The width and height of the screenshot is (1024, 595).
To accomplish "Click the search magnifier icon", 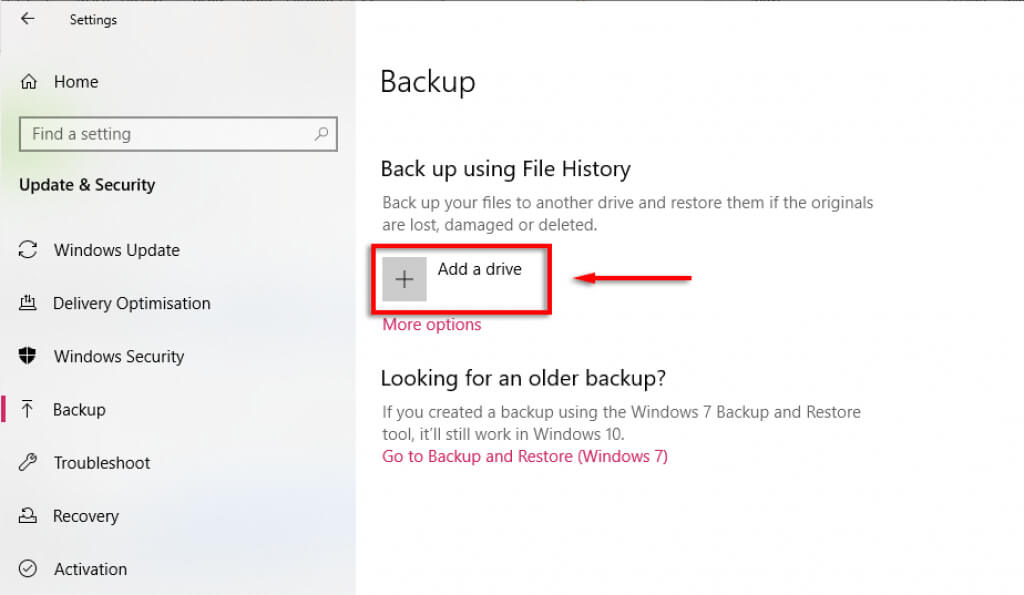I will point(322,133).
